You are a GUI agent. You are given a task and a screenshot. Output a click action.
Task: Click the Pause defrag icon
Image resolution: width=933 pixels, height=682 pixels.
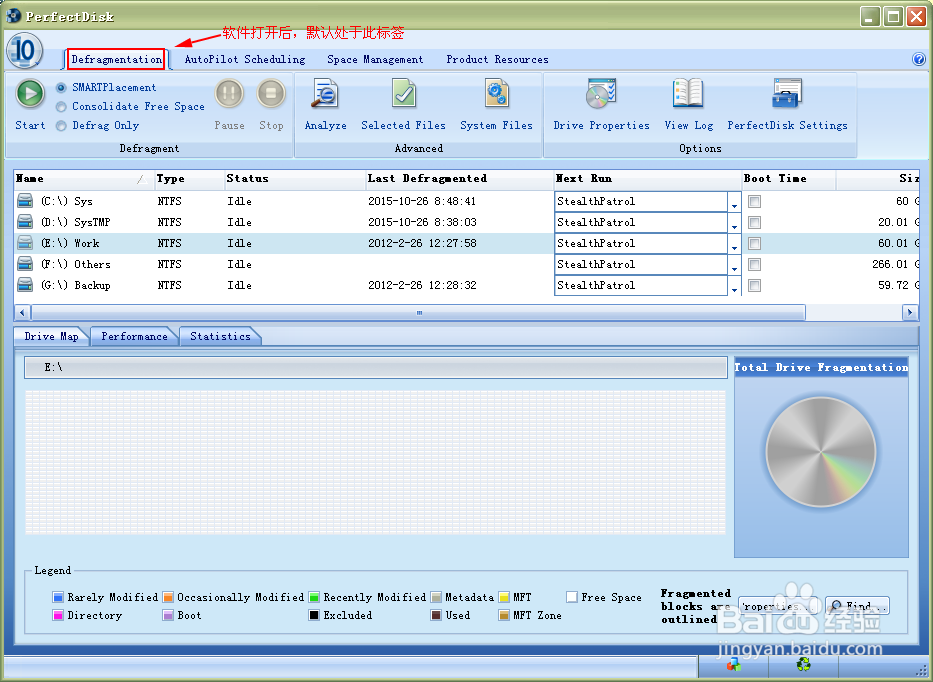tap(229, 94)
